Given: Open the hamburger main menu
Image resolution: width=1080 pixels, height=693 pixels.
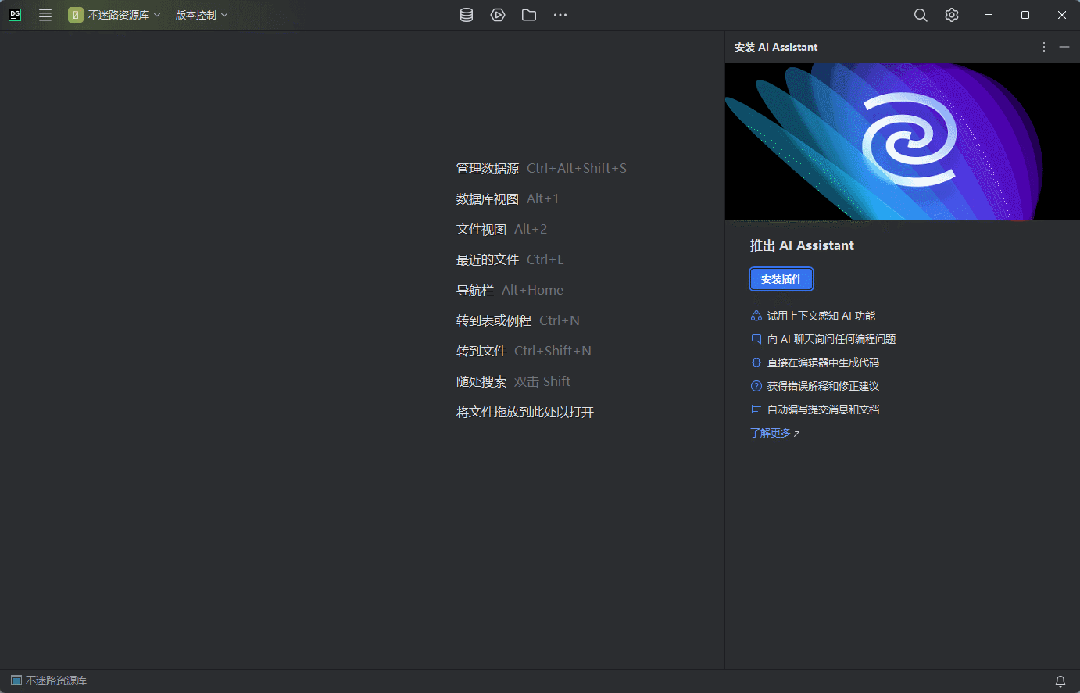Looking at the screenshot, I should (x=45, y=15).
